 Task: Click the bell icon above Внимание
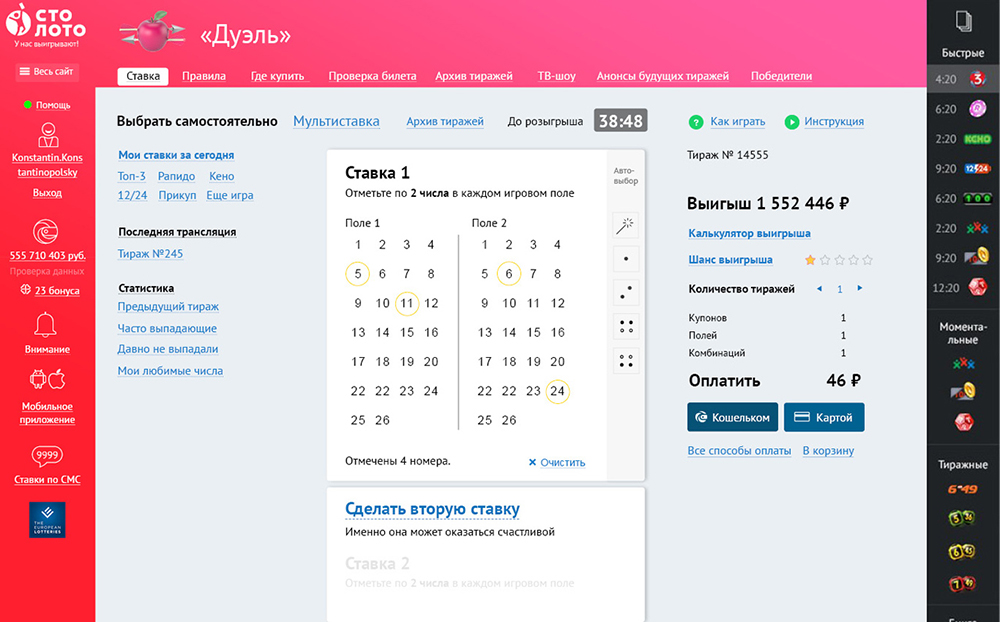coord(46,324)
